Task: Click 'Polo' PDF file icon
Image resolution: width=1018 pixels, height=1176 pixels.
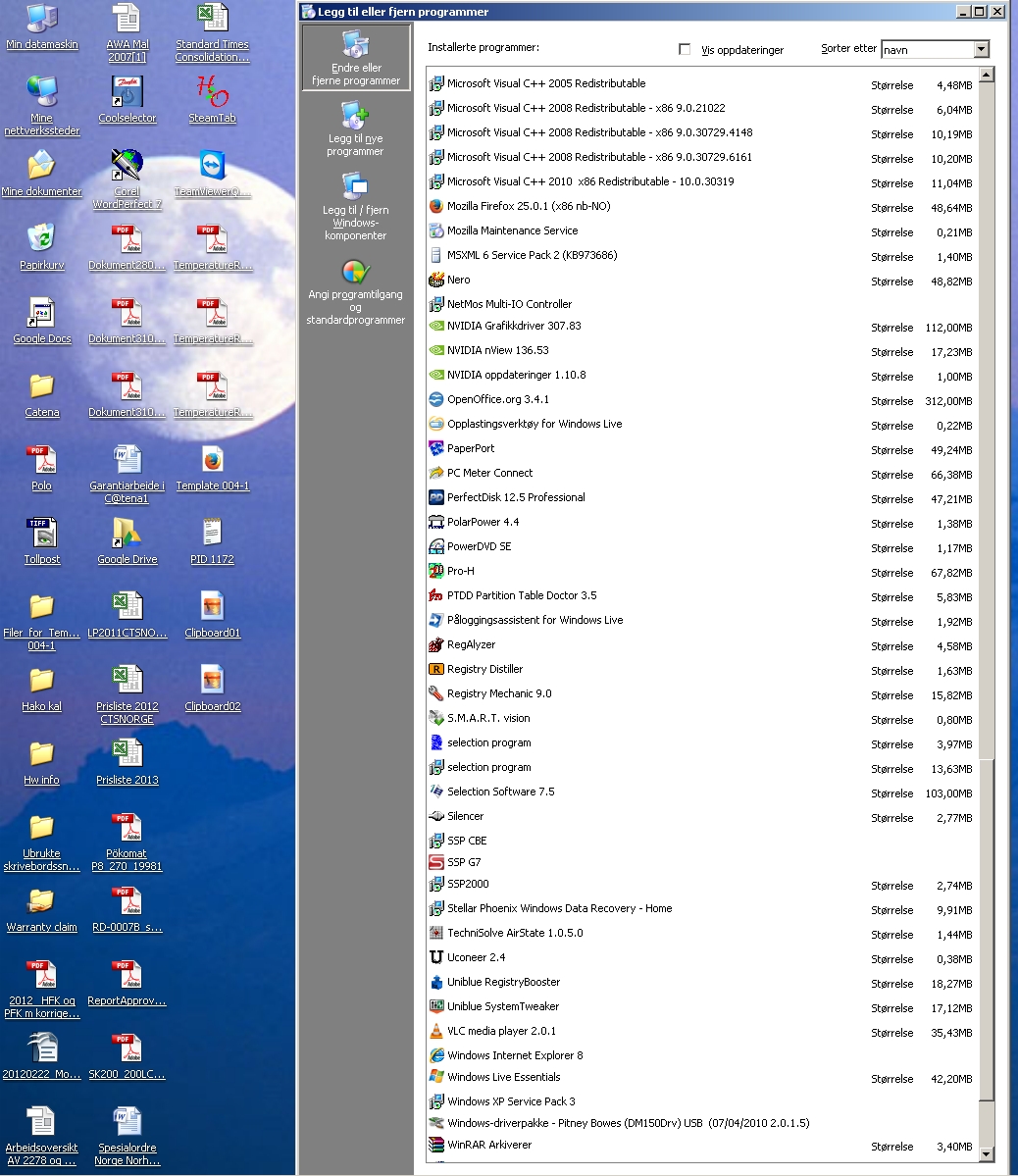Action: 42,467
